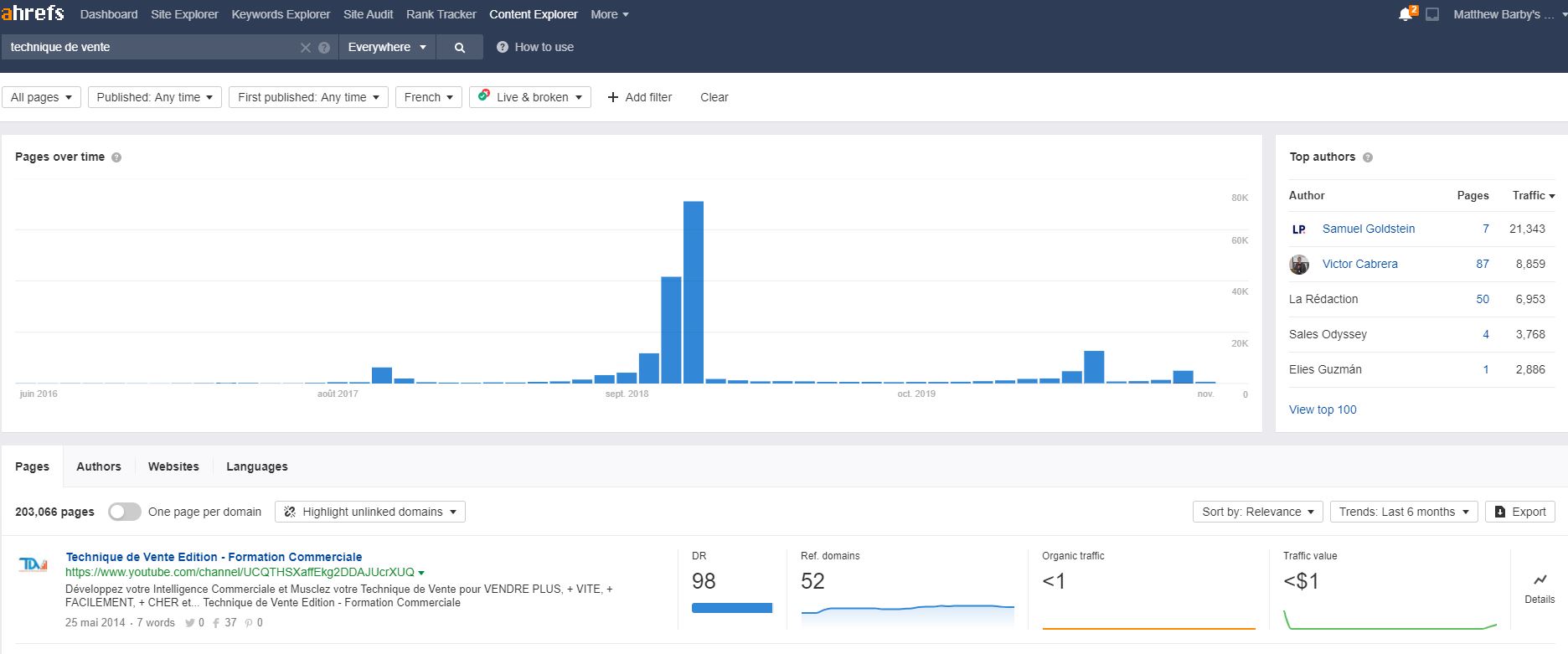
Task: Open the monitor icon beside the bell
Action: pyautogui.click(x=1432, y=14)
